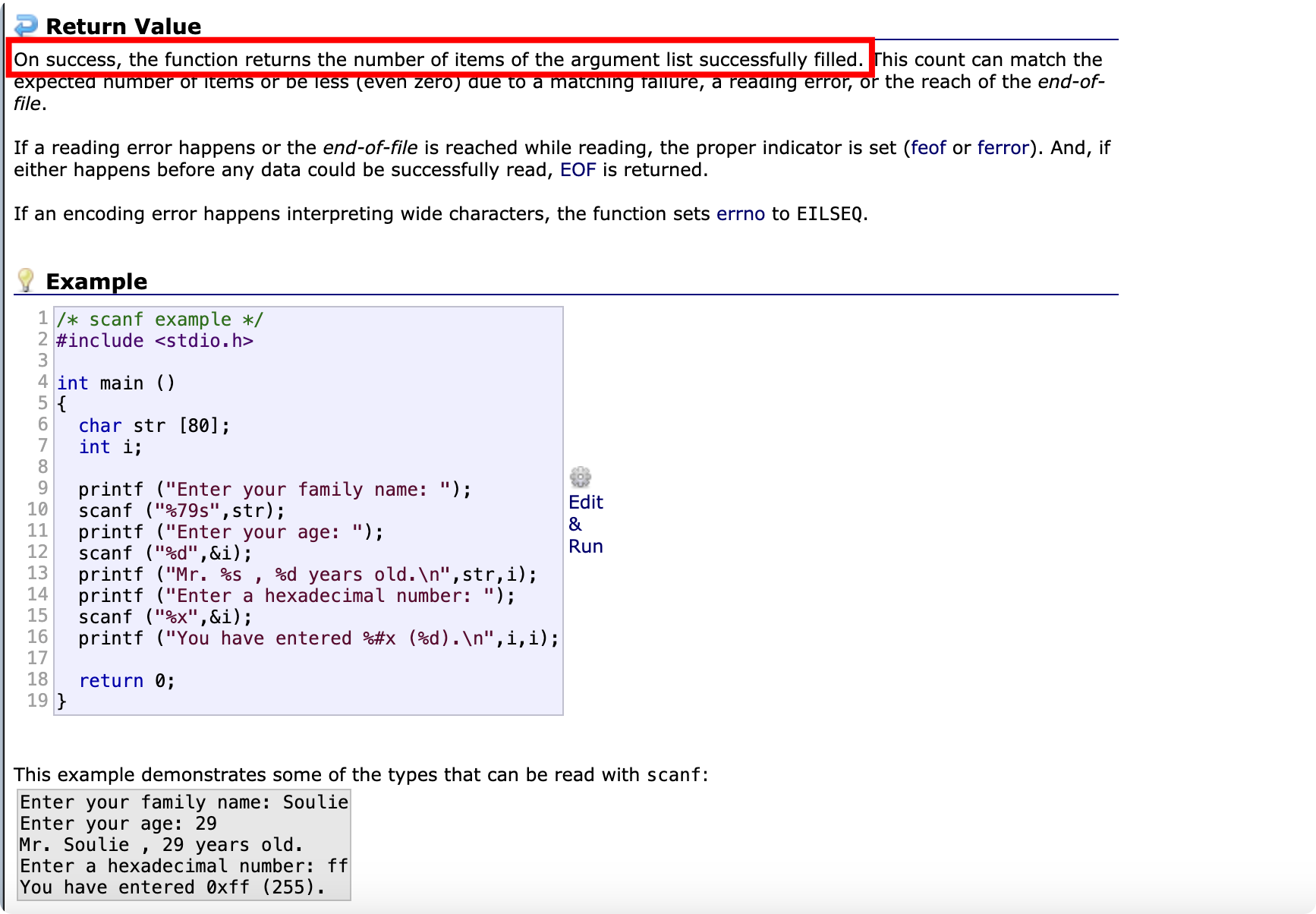1316x914 pixels.
Task: Open the feof reference link
Action: 928,147
